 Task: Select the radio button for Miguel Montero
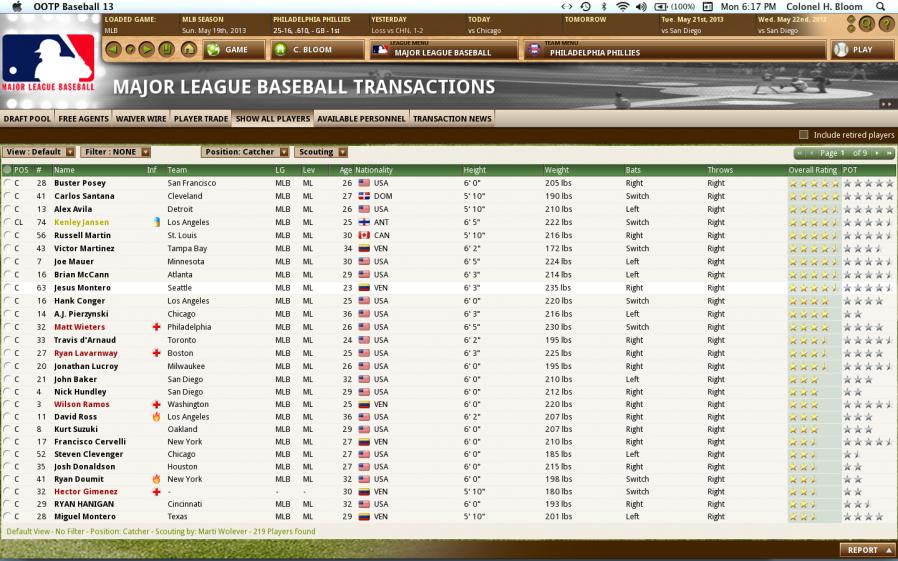7,516
